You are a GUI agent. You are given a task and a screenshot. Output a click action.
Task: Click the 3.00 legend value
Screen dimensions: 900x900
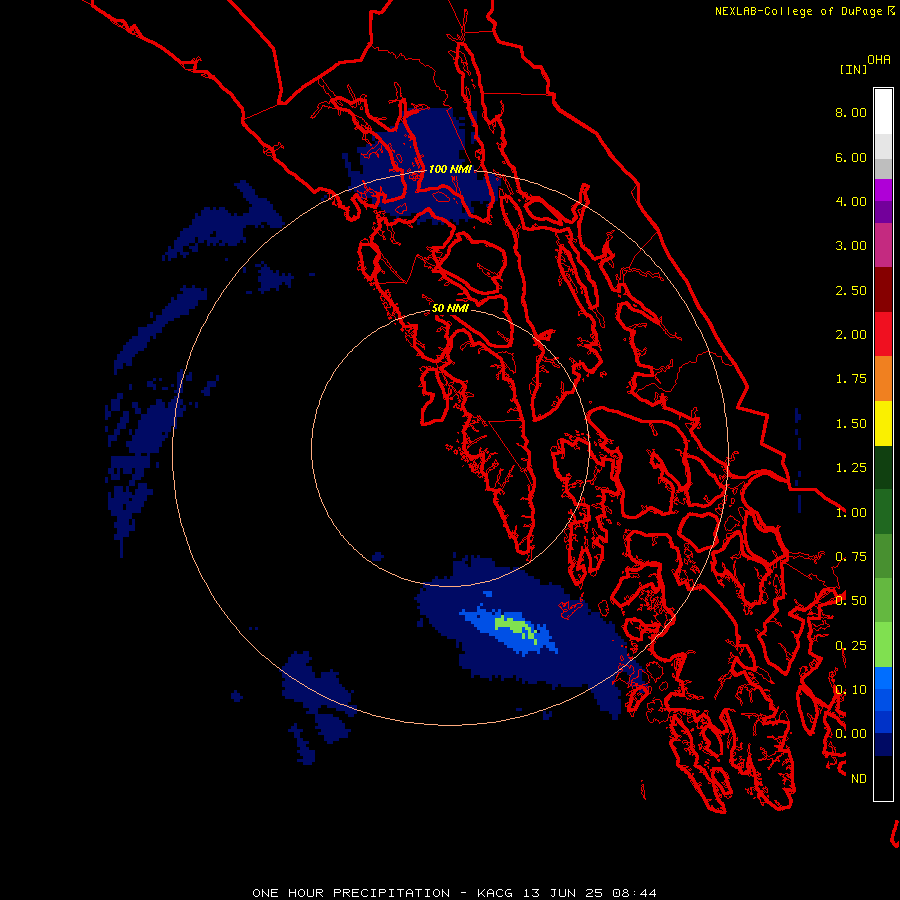click(x=851, y=246)
